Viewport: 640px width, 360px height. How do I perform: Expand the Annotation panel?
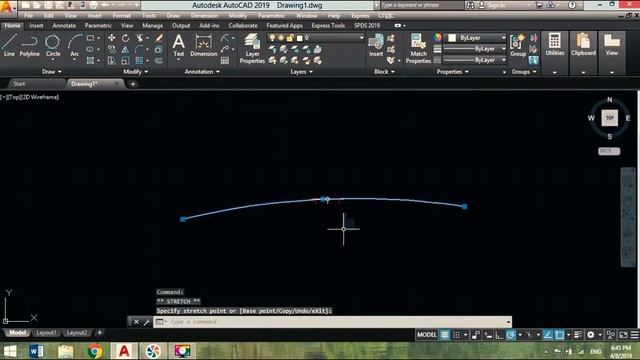(x=202, y=71)
